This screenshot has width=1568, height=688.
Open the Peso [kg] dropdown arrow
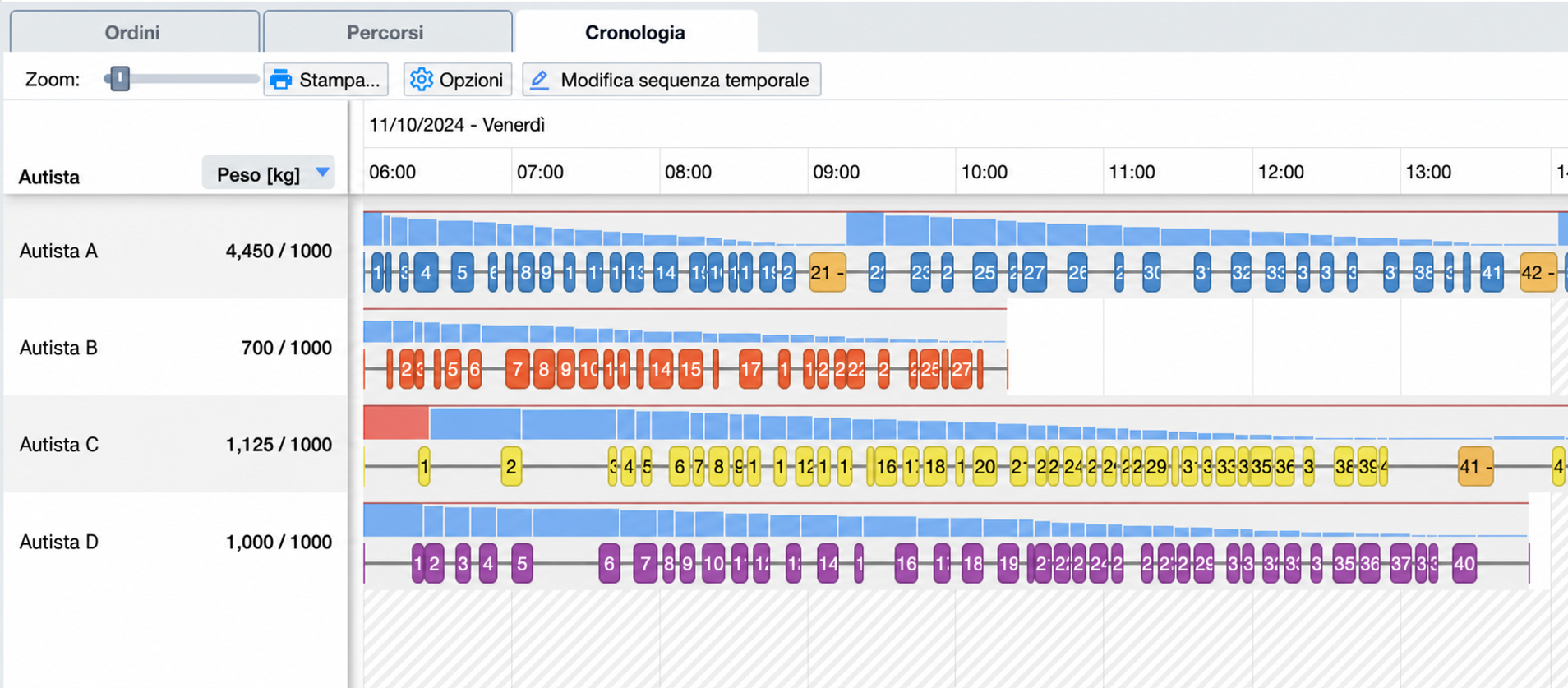tap(323, 172)
